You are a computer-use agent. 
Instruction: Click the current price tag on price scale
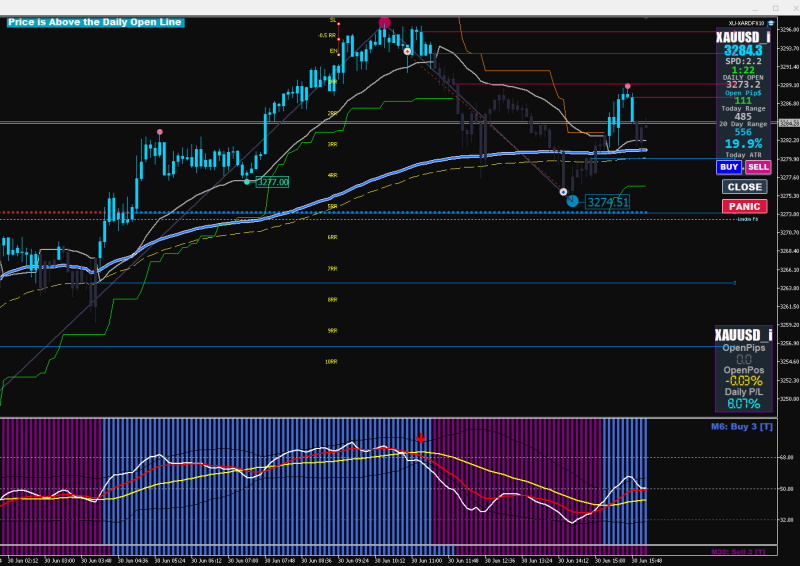(x=789, y=124)
